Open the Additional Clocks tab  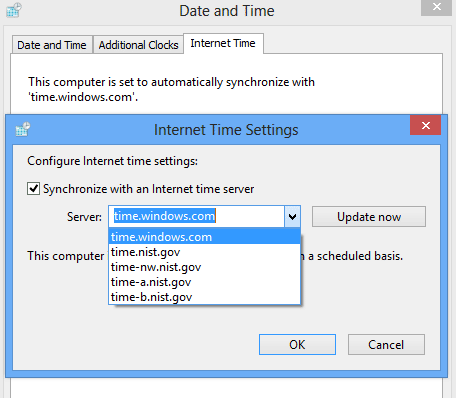tap(138, 45)
